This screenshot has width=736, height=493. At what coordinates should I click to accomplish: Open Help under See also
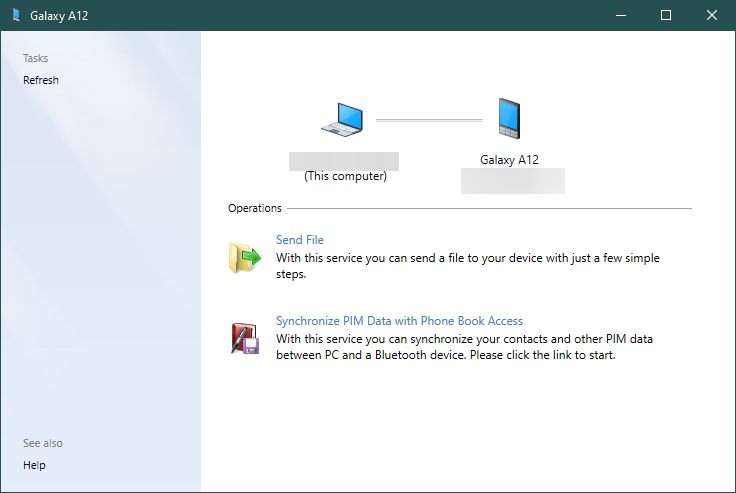coord(34,465)
